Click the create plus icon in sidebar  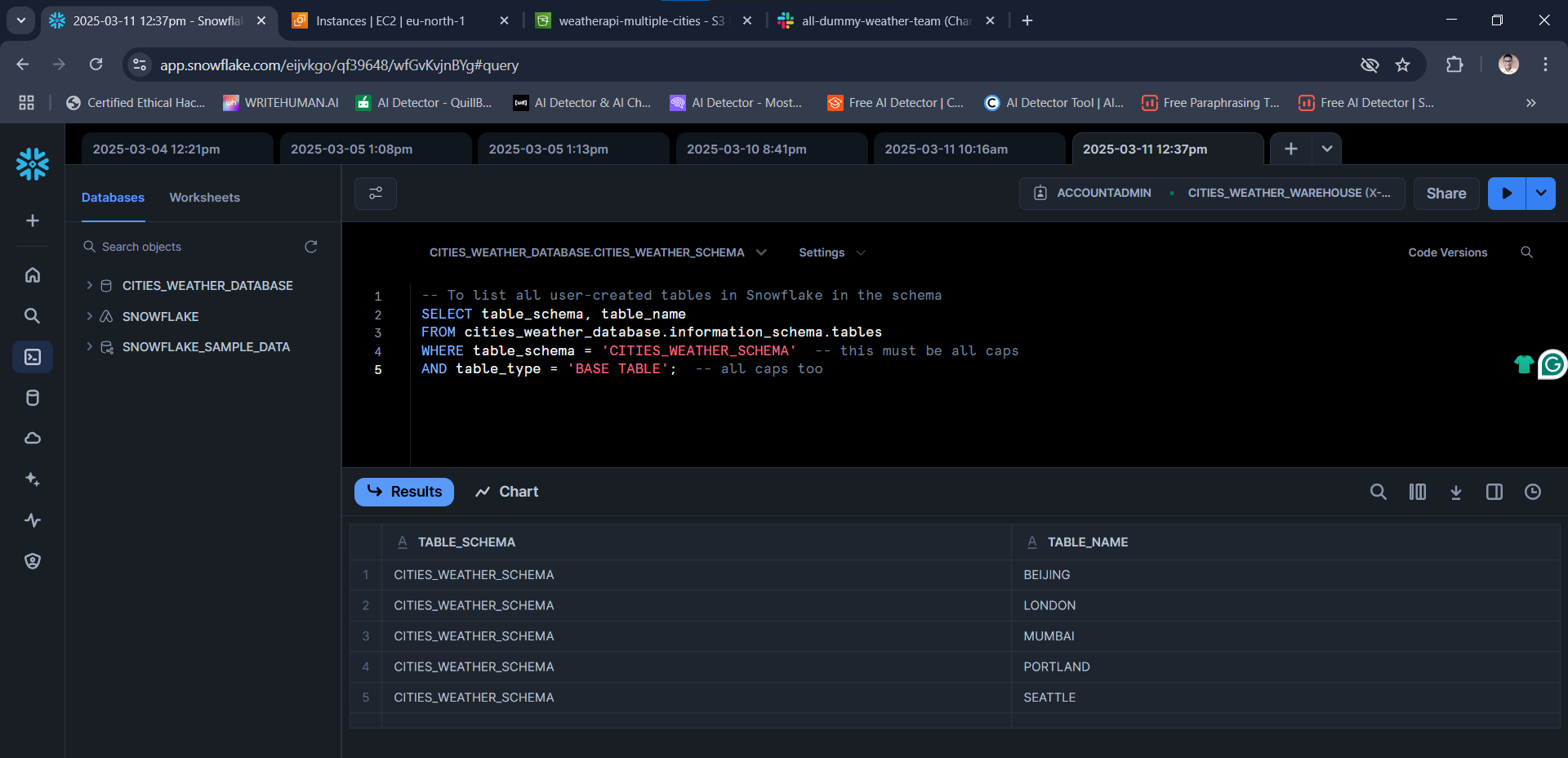[x=33, y=221]
